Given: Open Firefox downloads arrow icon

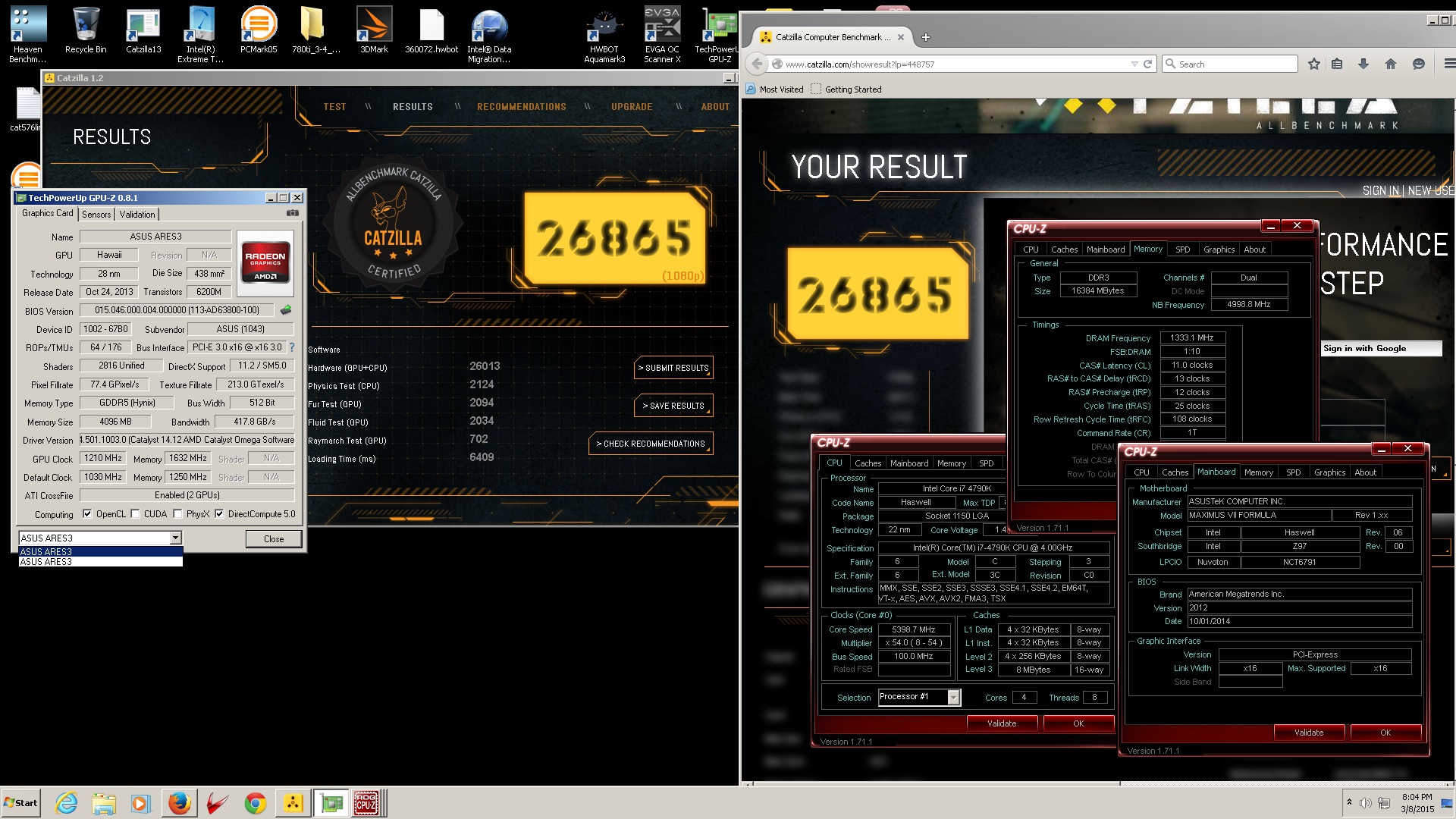Looking at the screenshot, I should tap(1363, 64).
